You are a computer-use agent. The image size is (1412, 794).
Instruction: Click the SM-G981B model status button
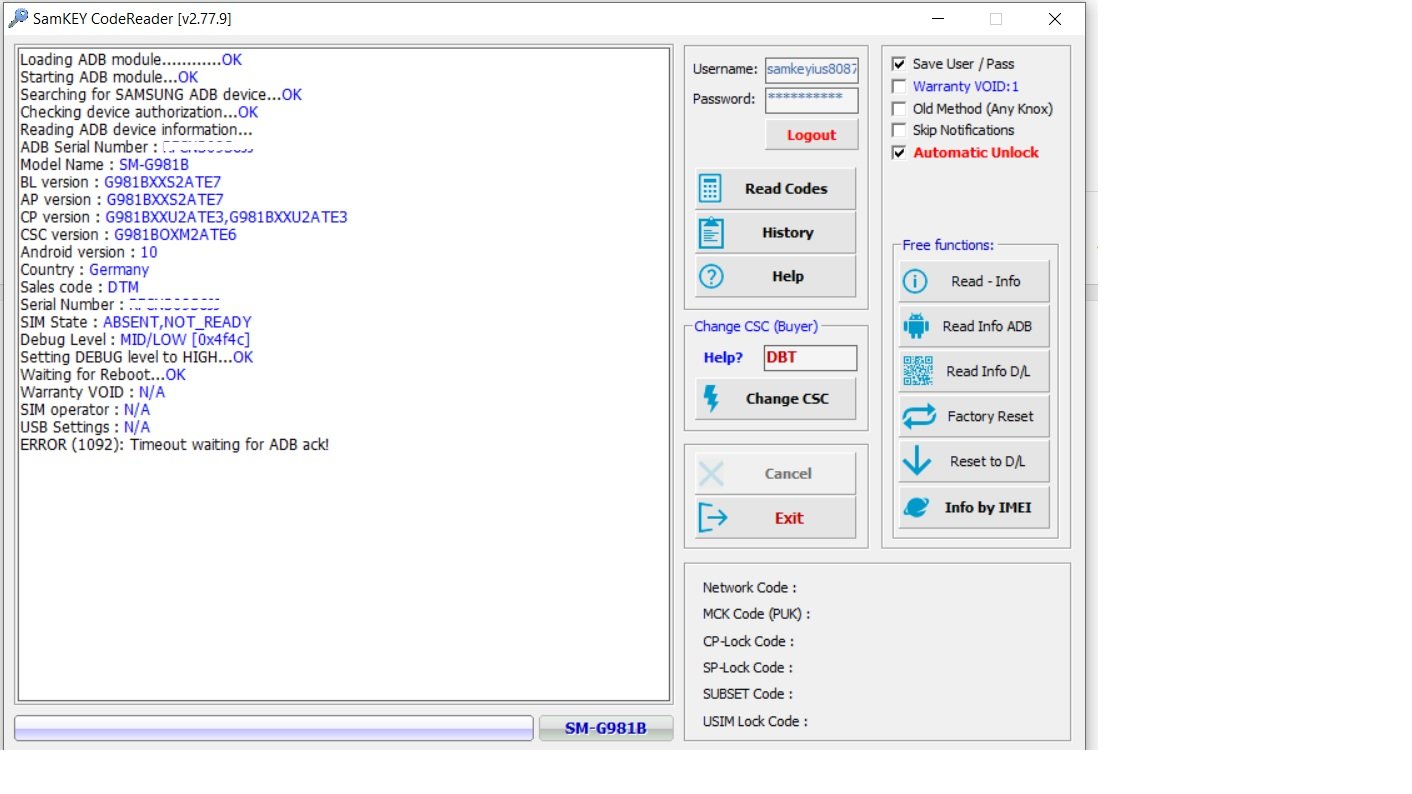[x=606, y=728]
